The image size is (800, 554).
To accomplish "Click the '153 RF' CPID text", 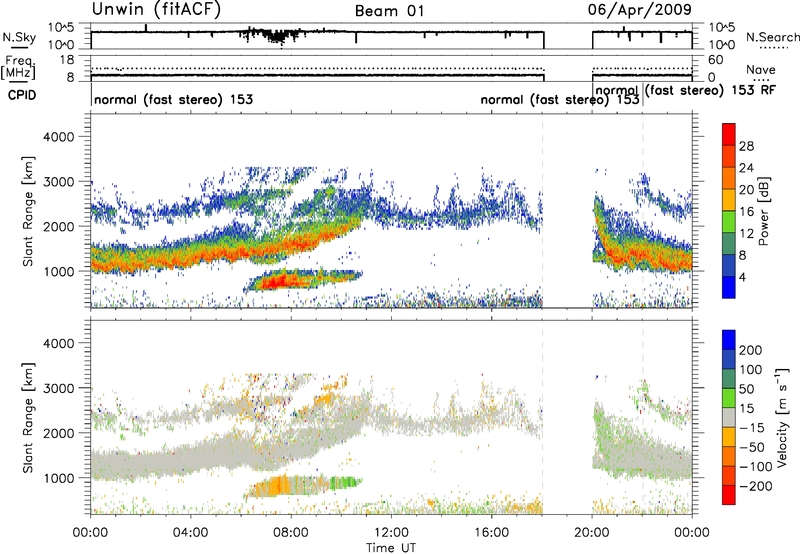I will click(x=754, y=90).
